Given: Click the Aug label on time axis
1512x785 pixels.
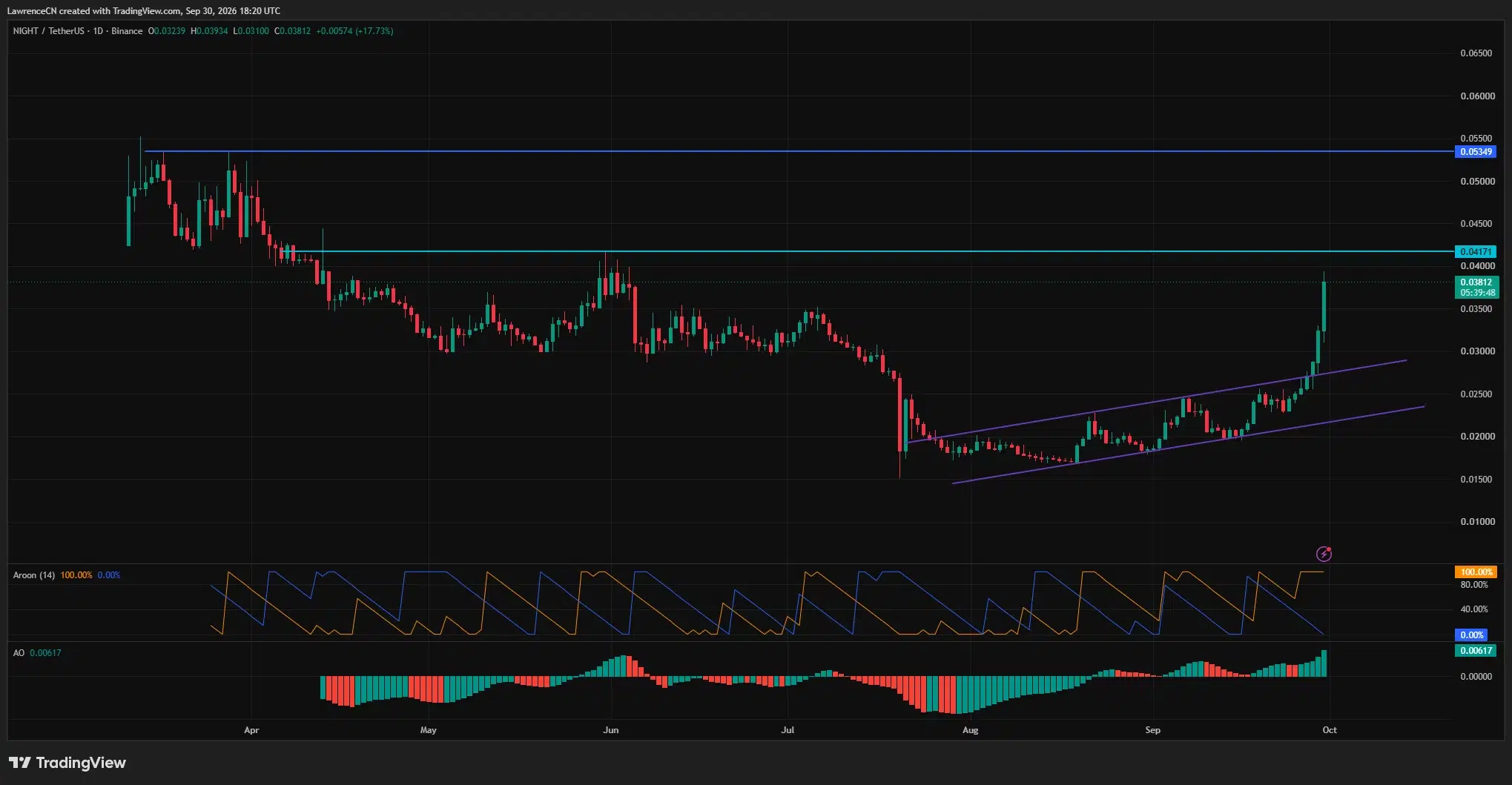Looking at the screenshot, I should pos(970,730).
